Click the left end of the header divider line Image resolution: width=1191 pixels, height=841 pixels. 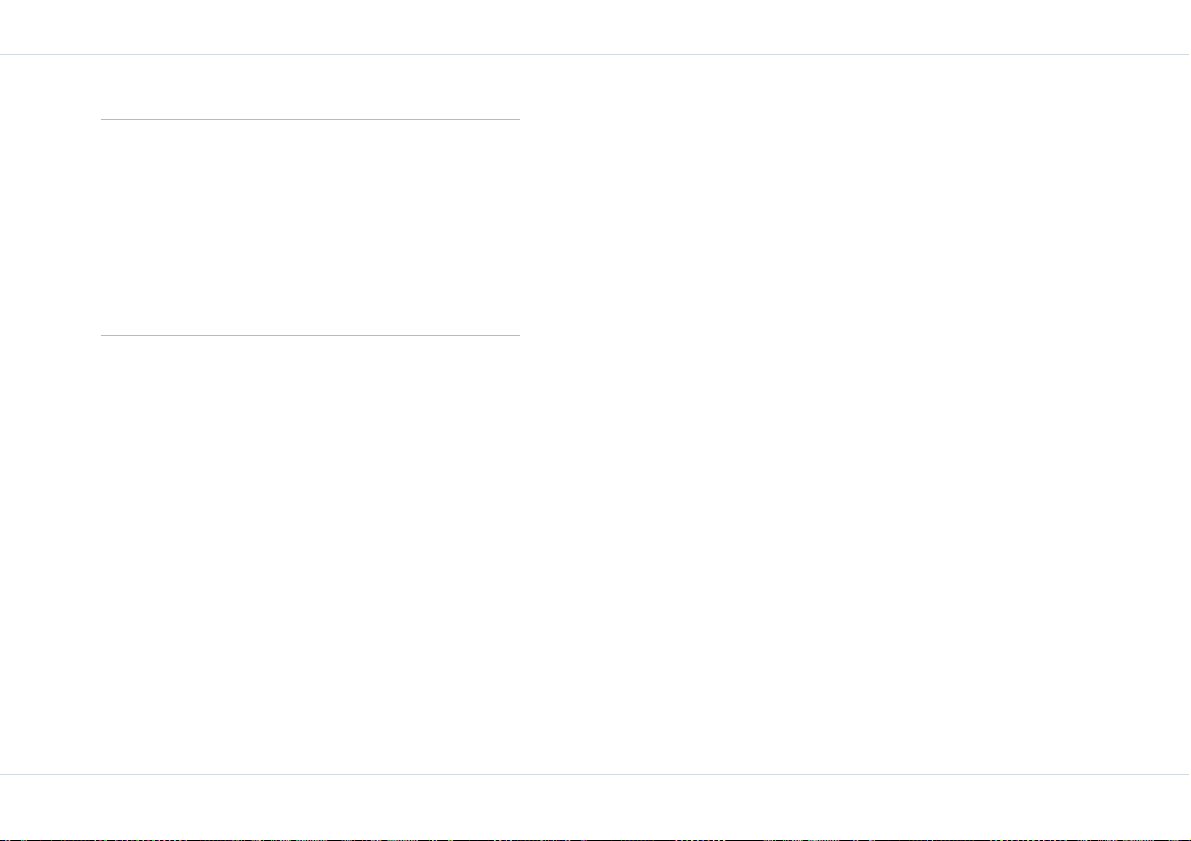click(3, 55)
